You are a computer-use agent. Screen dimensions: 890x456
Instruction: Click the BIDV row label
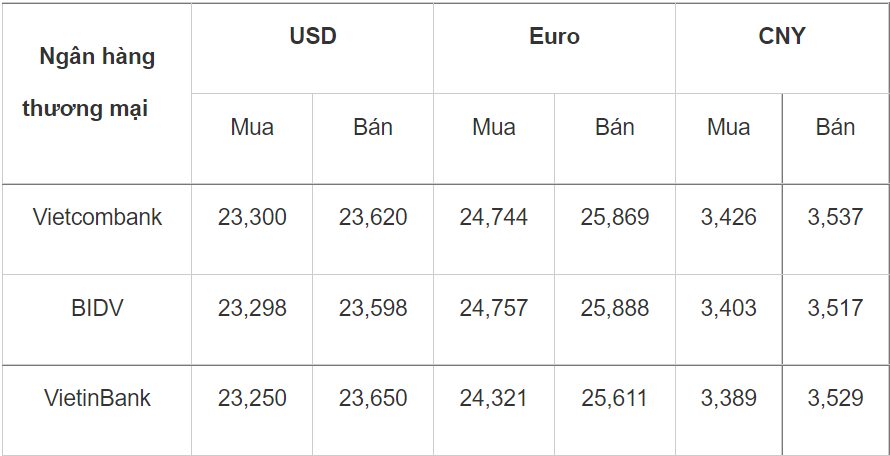(x=97, y=308)
